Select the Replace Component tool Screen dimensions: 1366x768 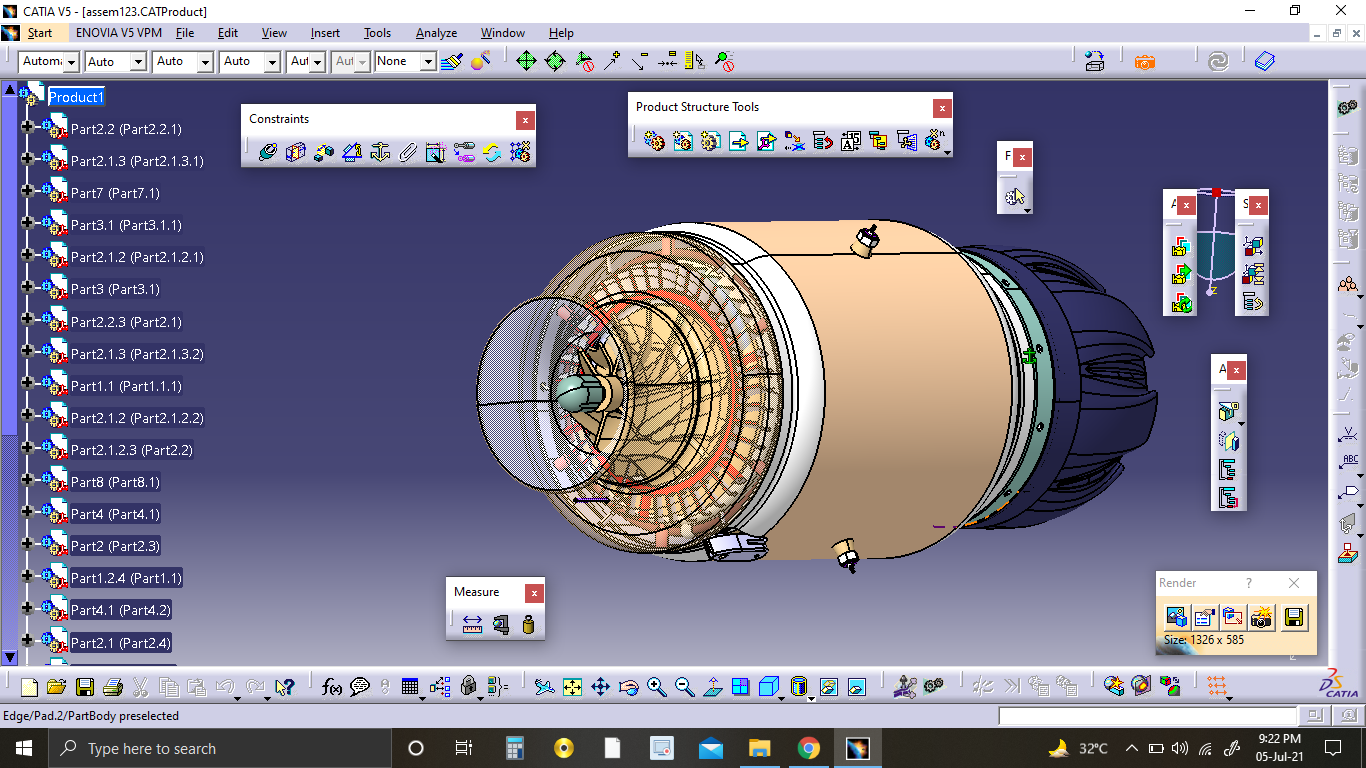[x=794, y=141]
